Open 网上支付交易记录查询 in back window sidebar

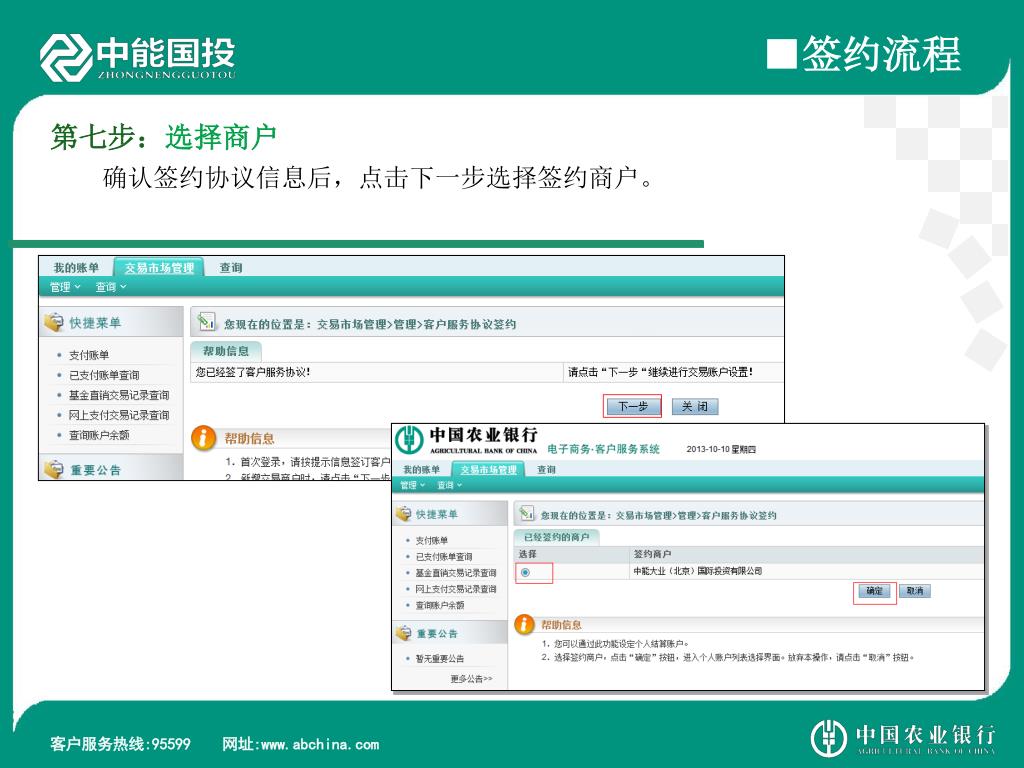(x=119, y=415)
